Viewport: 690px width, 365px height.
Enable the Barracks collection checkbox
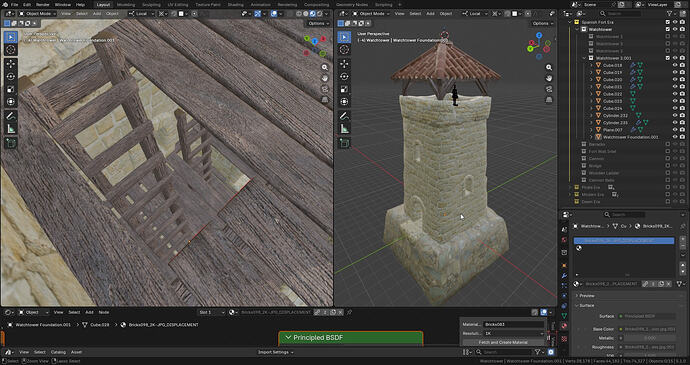coord(668,144)
